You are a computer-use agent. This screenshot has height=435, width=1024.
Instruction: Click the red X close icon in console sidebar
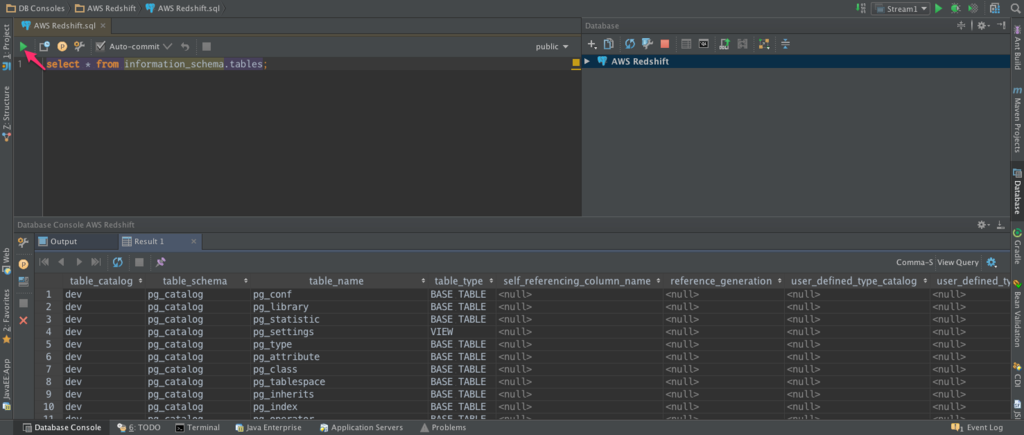[x=24, y=320]
